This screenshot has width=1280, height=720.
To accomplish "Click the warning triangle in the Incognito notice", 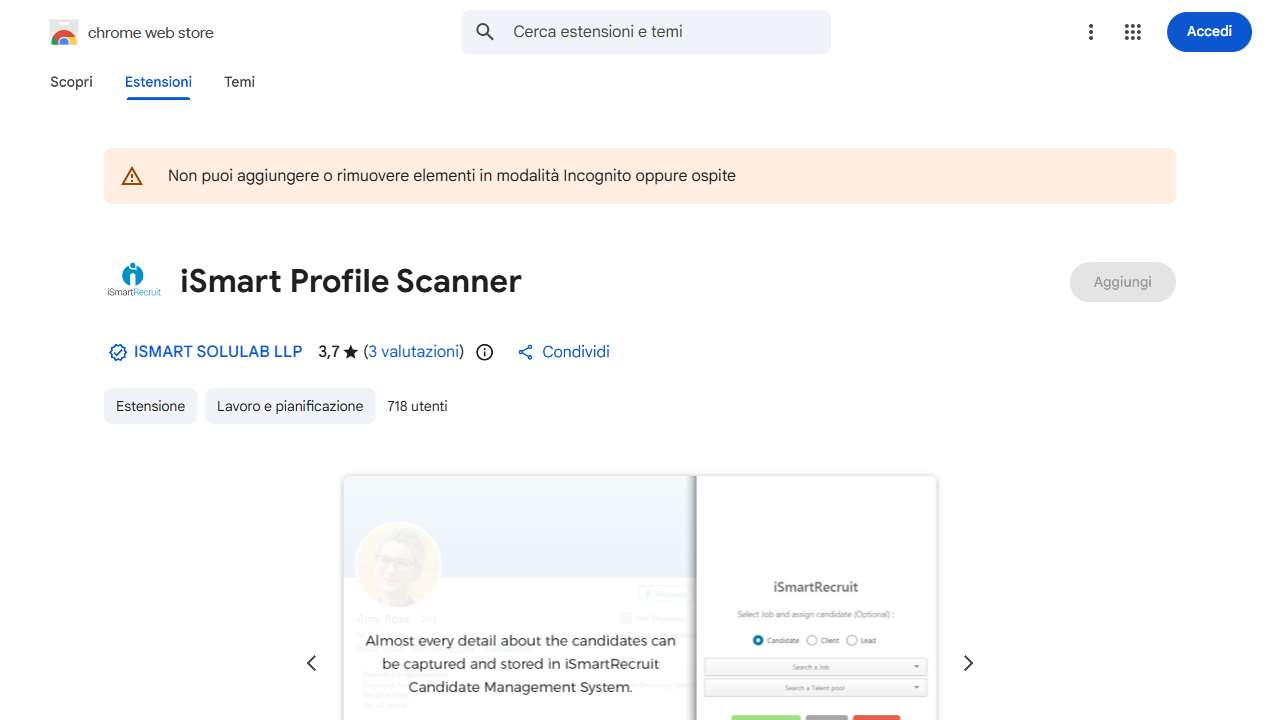I will coord(132,175).
